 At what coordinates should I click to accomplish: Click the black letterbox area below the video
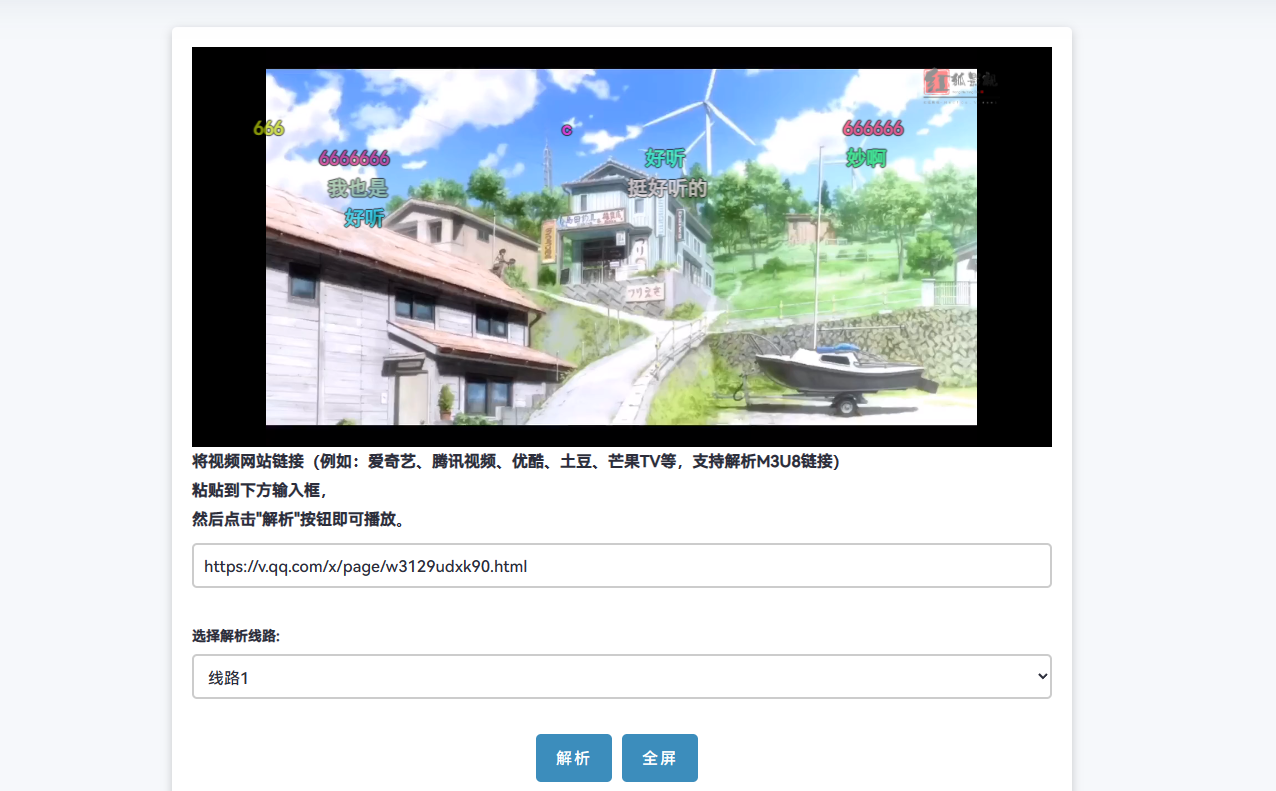pyautogui.click(x=621, y=435)
